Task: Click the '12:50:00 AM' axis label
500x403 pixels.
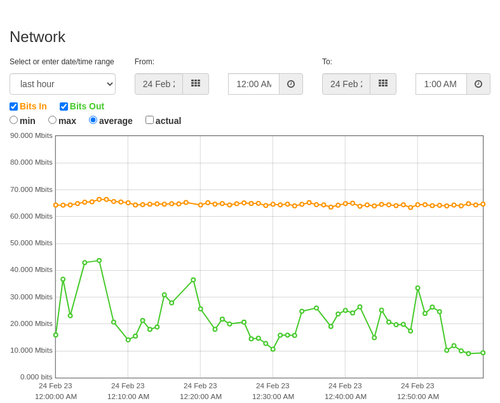Action: tap(418, 397)
